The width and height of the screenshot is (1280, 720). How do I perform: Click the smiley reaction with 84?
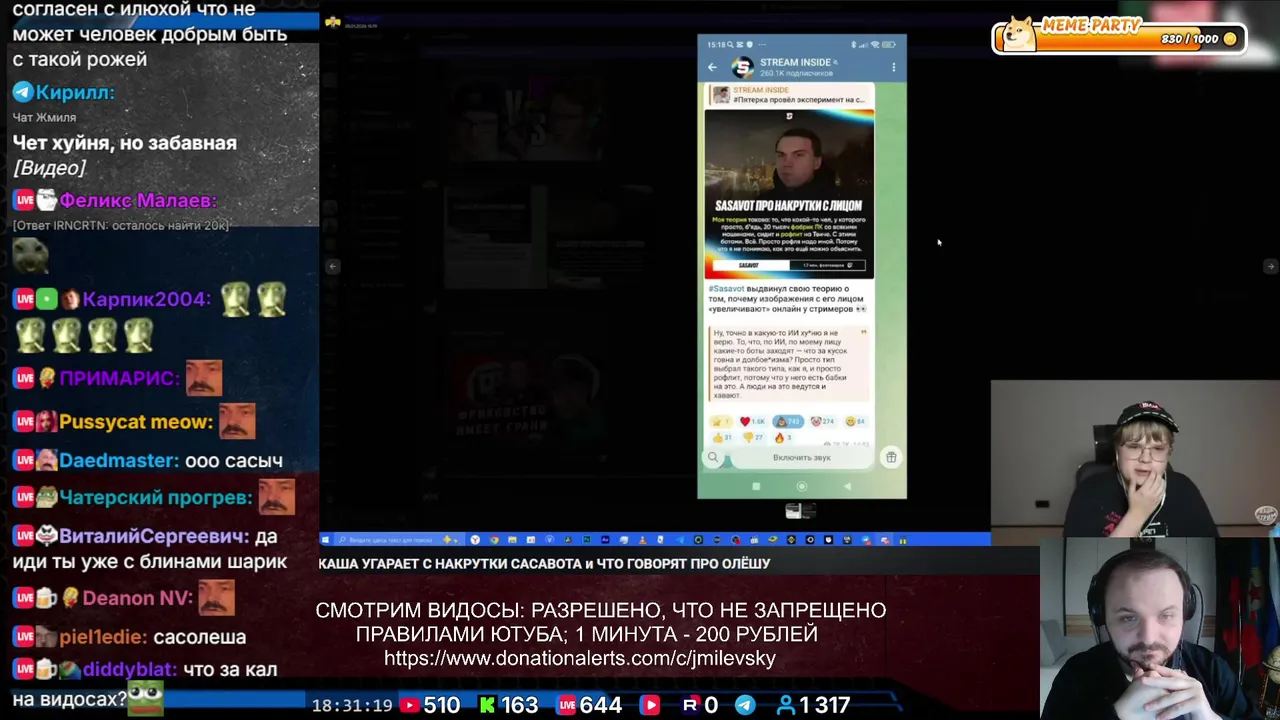855,421
